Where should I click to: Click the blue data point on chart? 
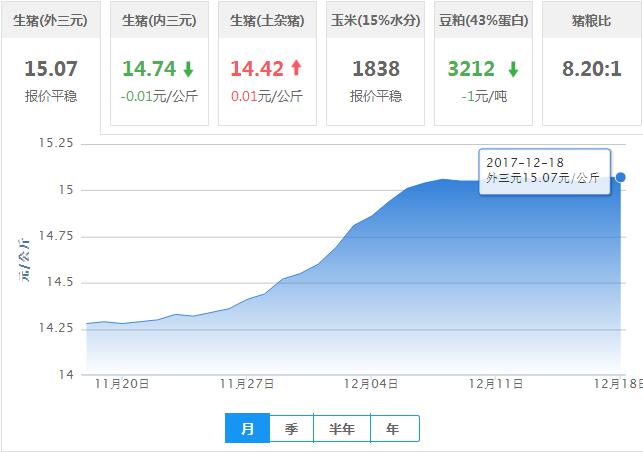click(620, 177)
